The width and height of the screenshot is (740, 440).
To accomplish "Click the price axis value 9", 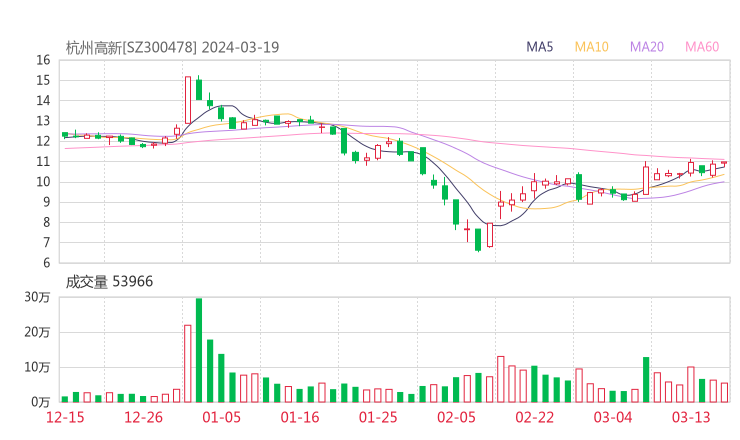I will pos(46,202).
